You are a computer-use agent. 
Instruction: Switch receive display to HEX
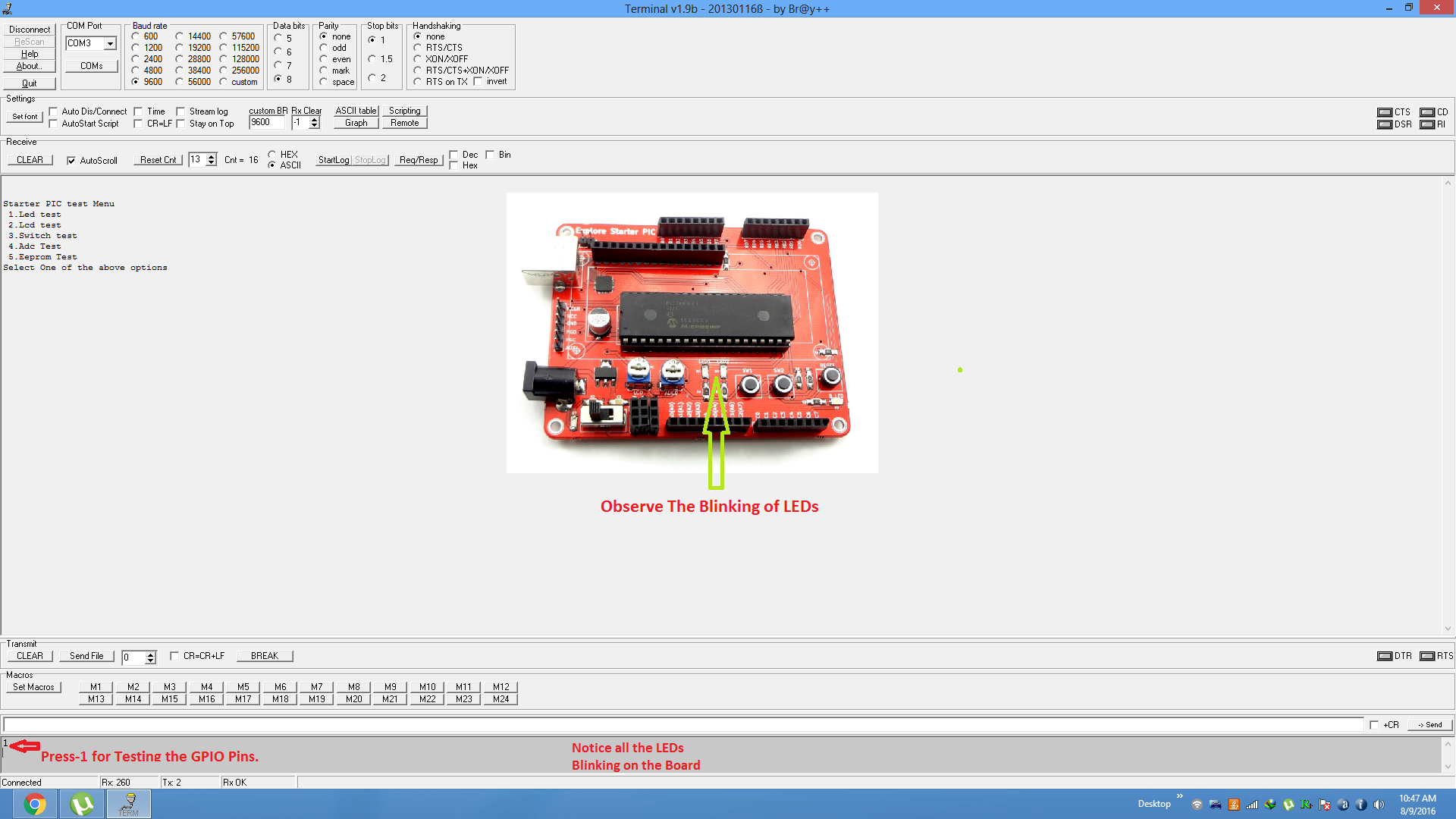tap(271, 155)
